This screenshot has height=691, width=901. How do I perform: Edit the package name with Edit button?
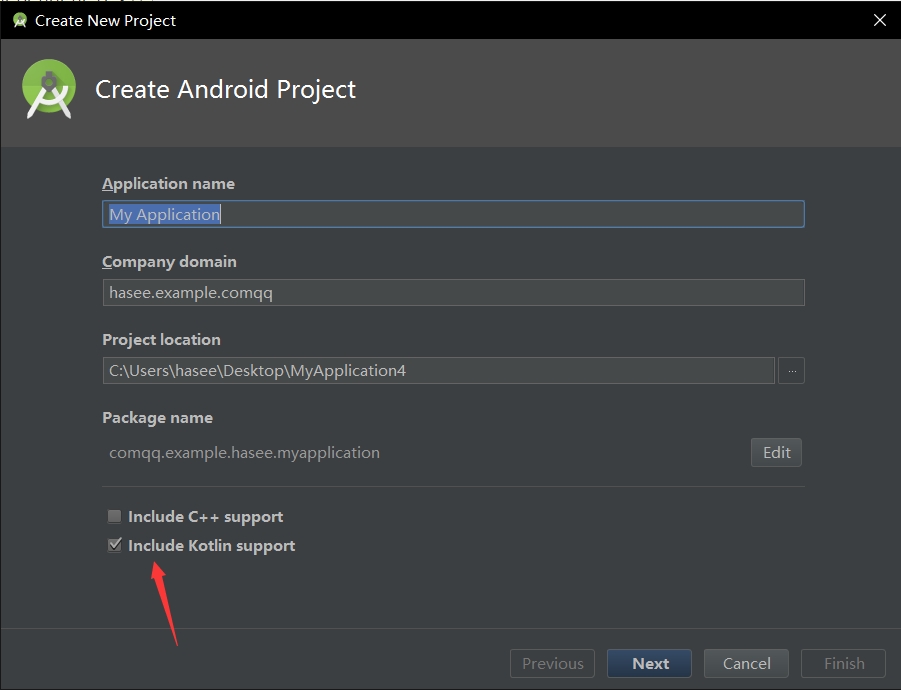[x=776, y=453]
